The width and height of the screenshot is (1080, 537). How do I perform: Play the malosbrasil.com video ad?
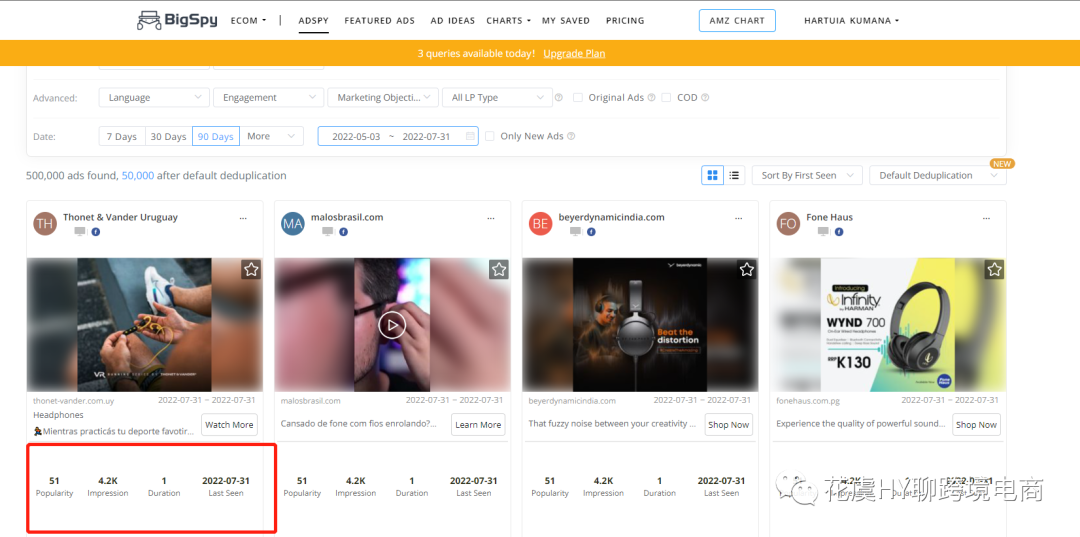point(392,324)
